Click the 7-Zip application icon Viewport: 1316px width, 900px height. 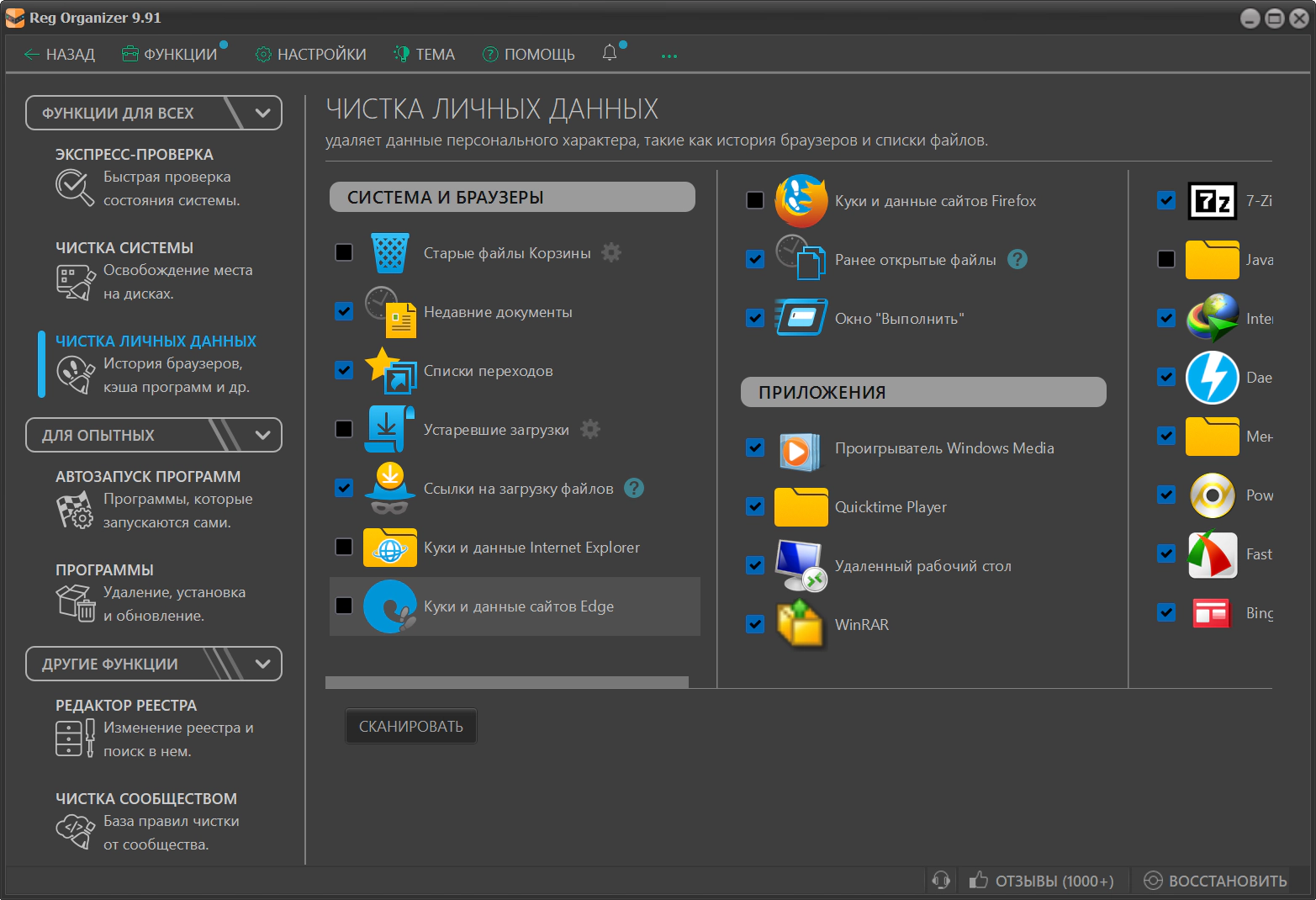pyautogui.click(x=1212, y=201)
